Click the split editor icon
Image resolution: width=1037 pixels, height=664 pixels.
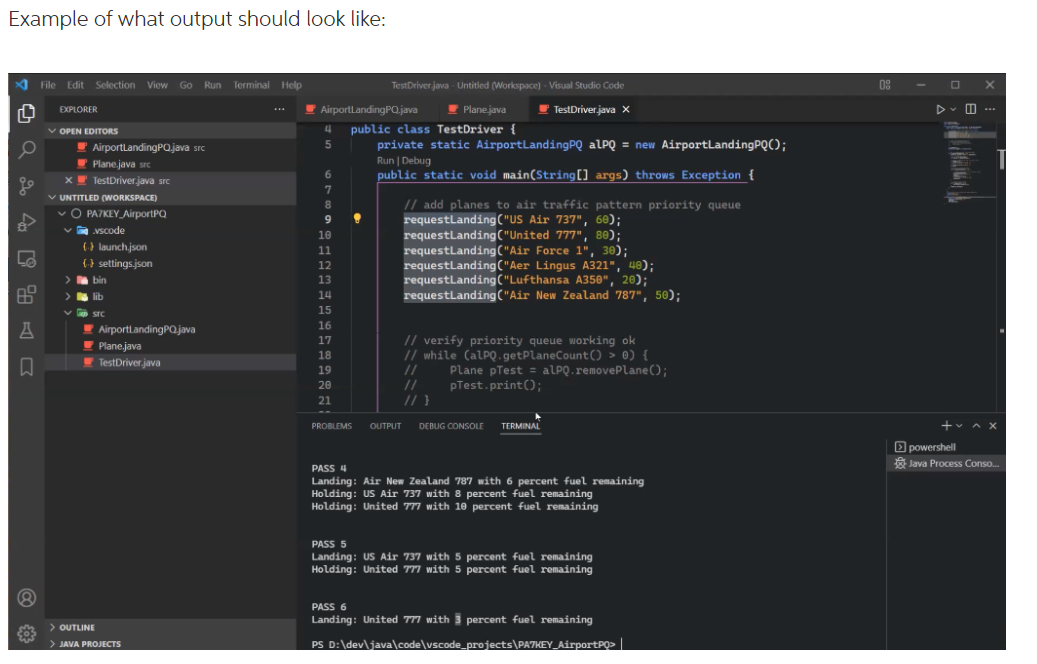971,109
